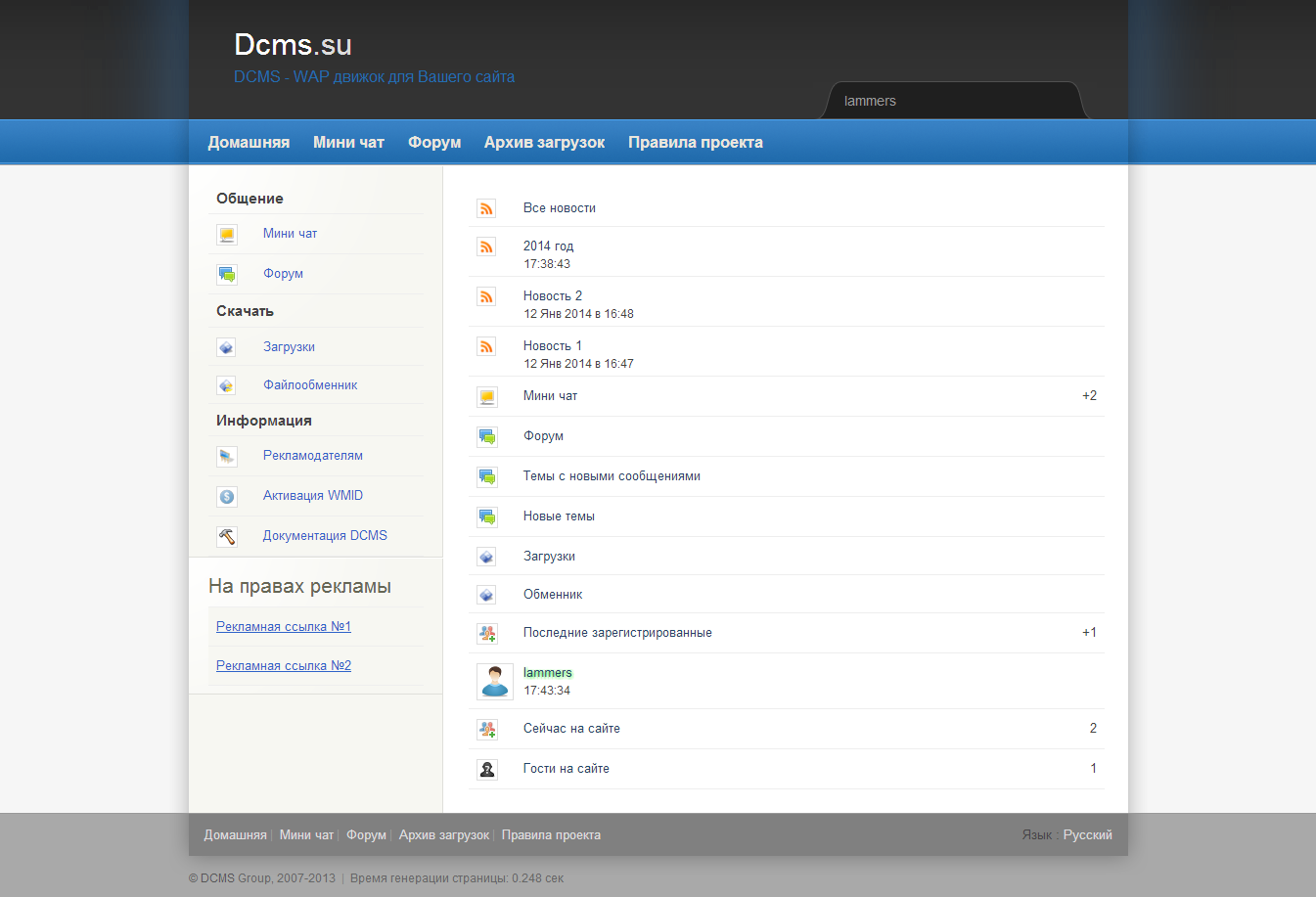Click icon beside Темы с новыми сообщениями
The width and height of the screenshot is (1316, 897).
pos(487,477)
